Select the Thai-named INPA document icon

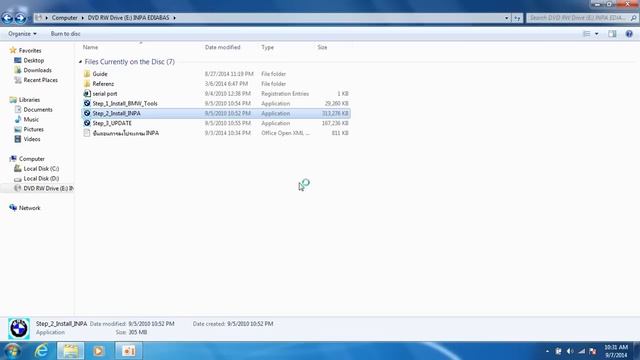coord(87,133)
